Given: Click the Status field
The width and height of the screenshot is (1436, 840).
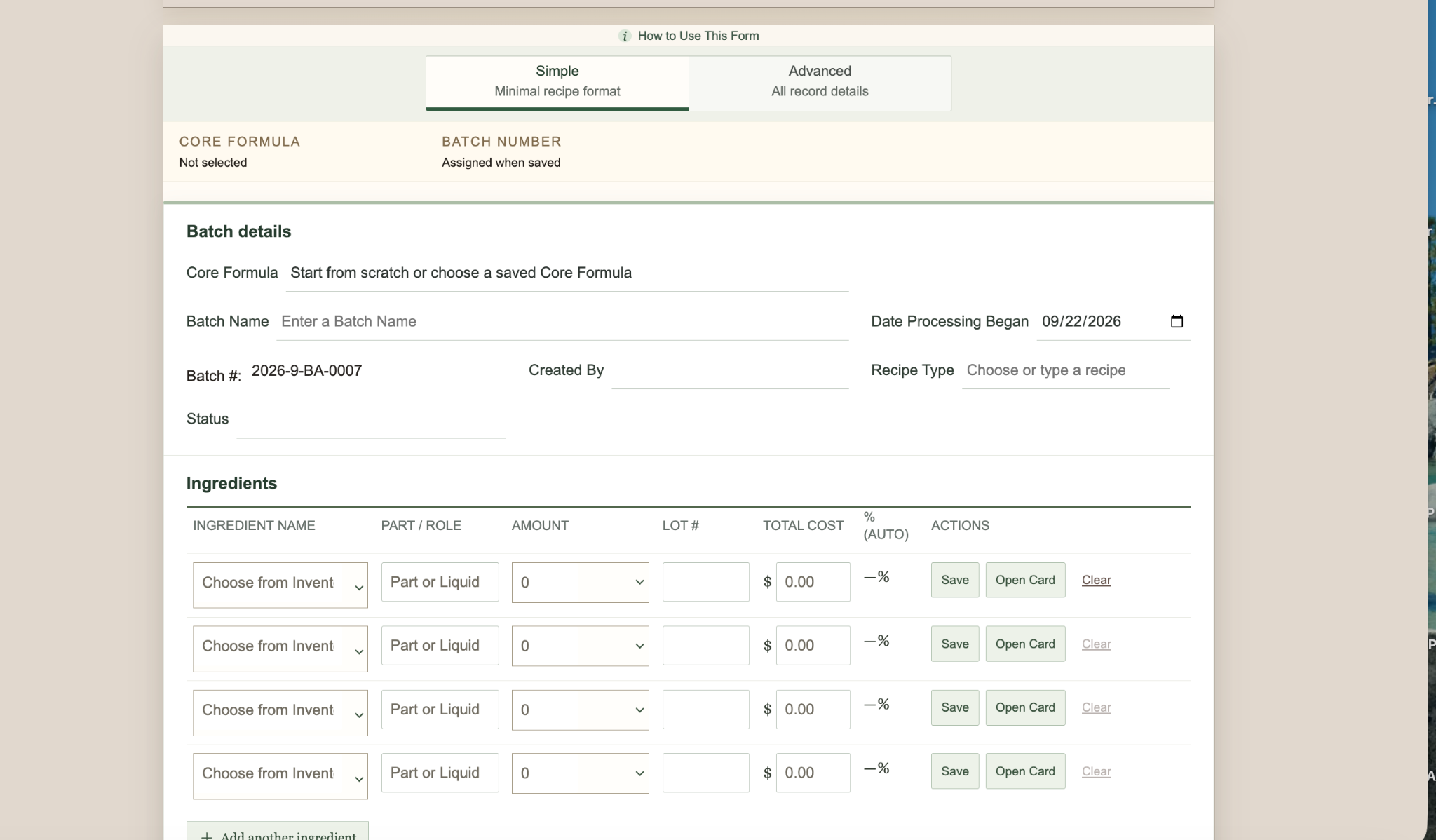Looking at the screenshot, I should click(x=371, y=420).
